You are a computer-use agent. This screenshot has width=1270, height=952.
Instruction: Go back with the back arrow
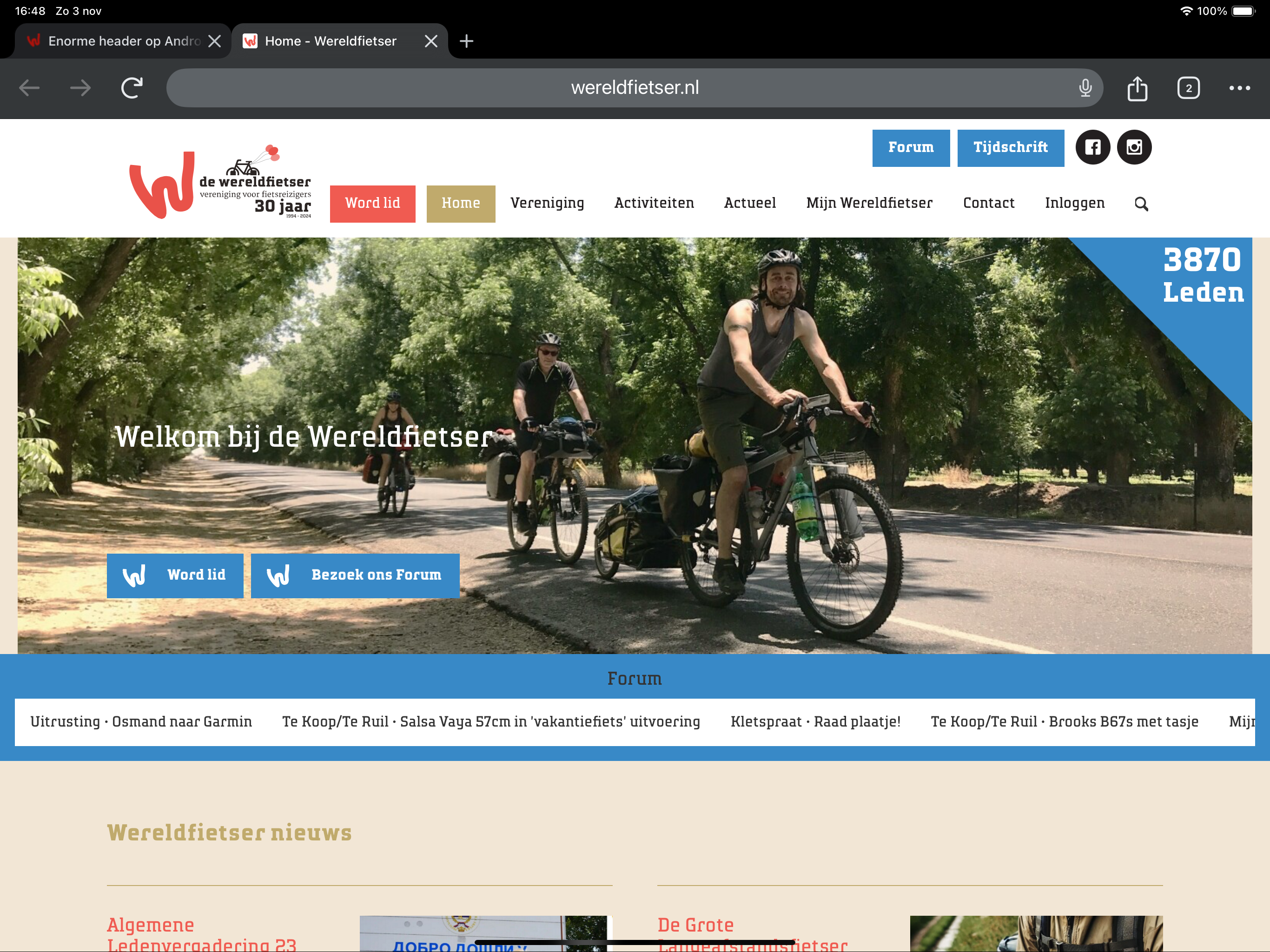(29, 88)
